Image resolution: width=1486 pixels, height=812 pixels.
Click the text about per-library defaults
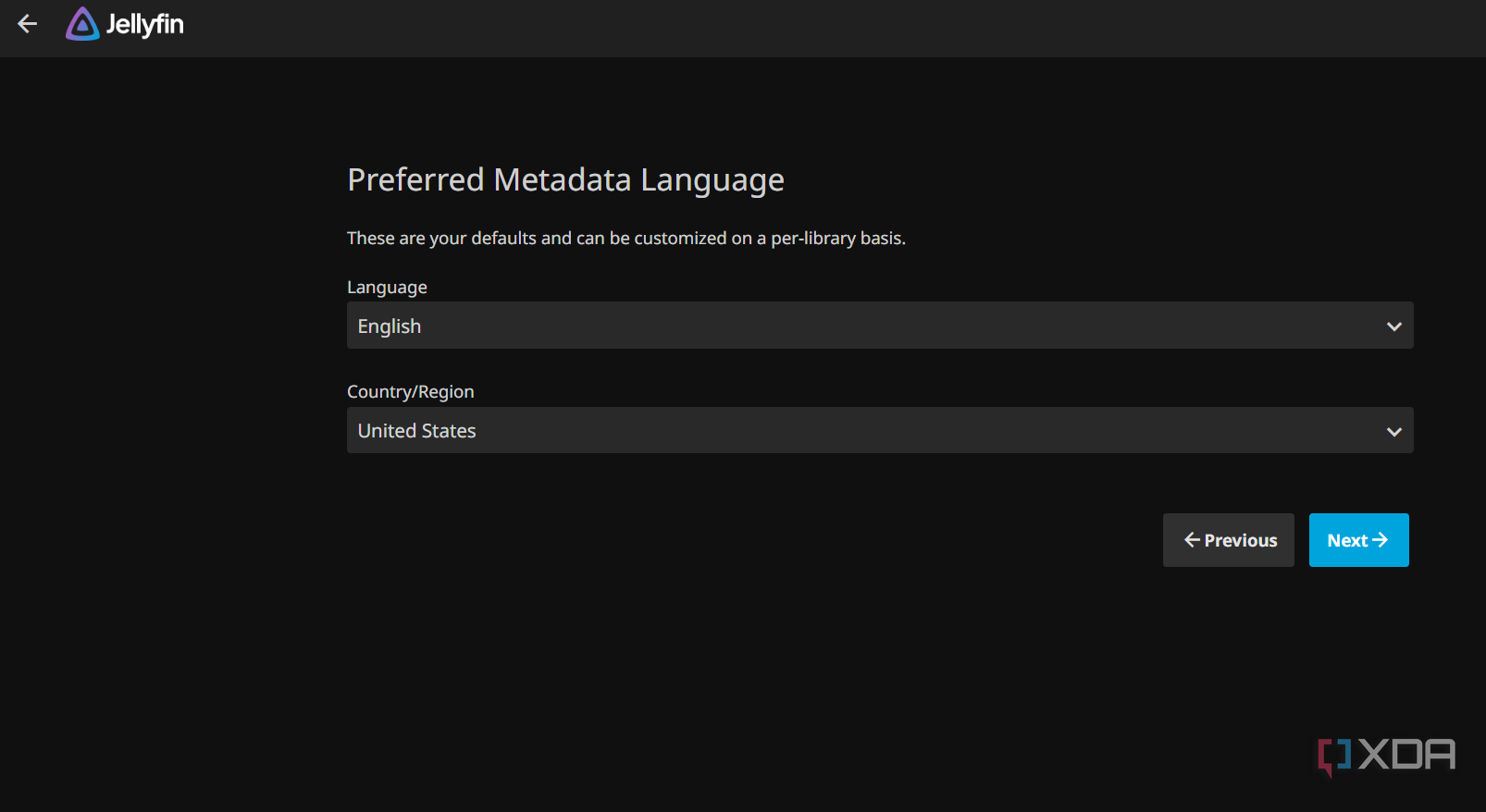click(626, 239)
